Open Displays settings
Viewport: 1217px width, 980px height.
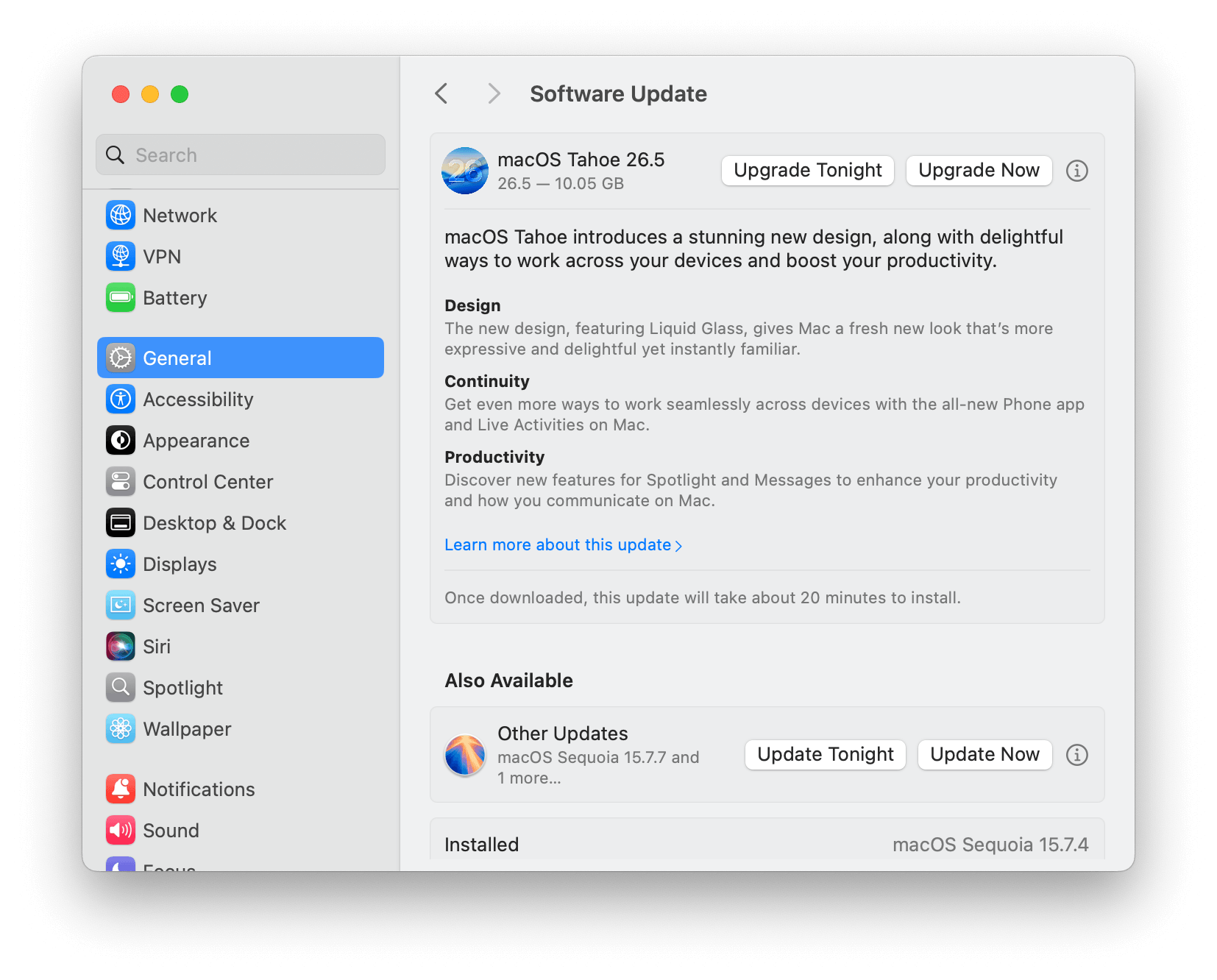tap(241, 564)
